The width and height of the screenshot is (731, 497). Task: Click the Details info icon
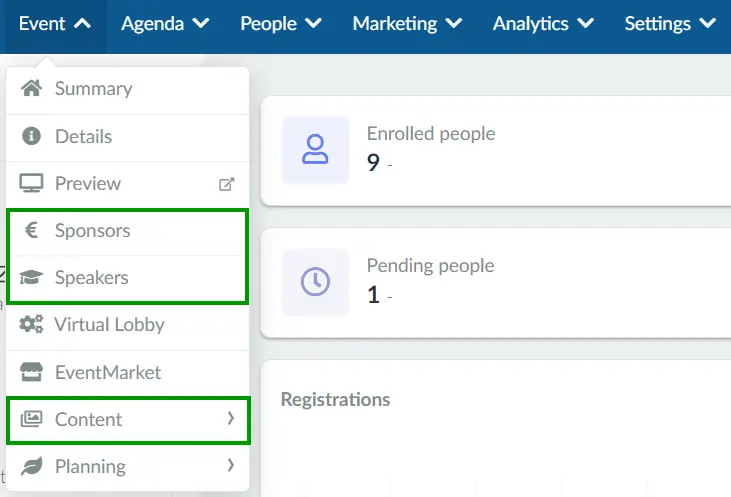(31, 136)
